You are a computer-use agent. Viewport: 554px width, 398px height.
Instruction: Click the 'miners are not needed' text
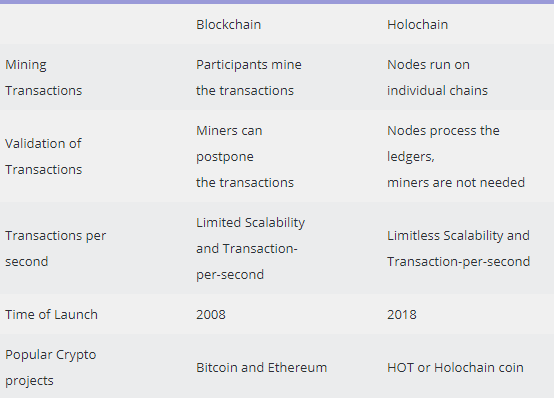tap(456, 182)
